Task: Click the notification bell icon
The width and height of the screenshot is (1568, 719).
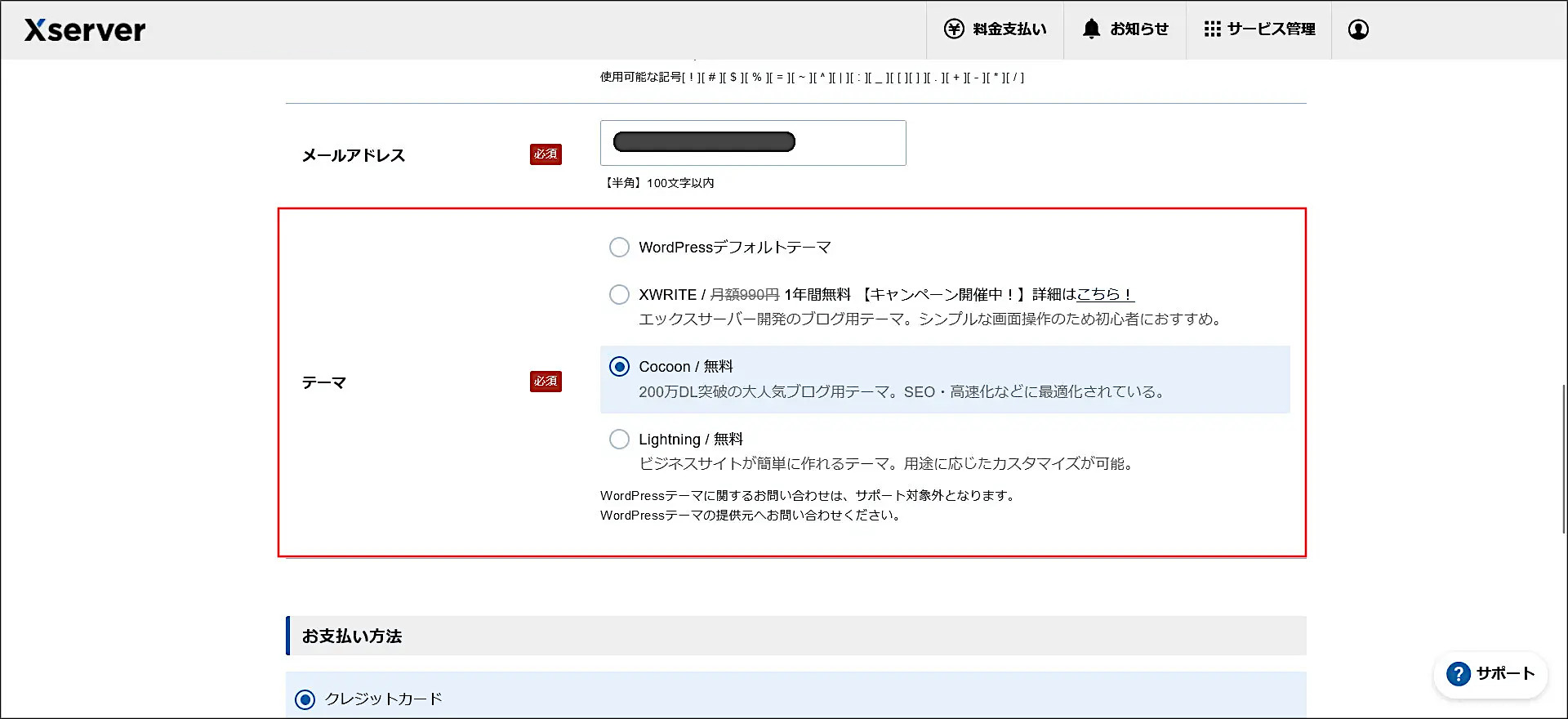Action: click(1091, 29)
